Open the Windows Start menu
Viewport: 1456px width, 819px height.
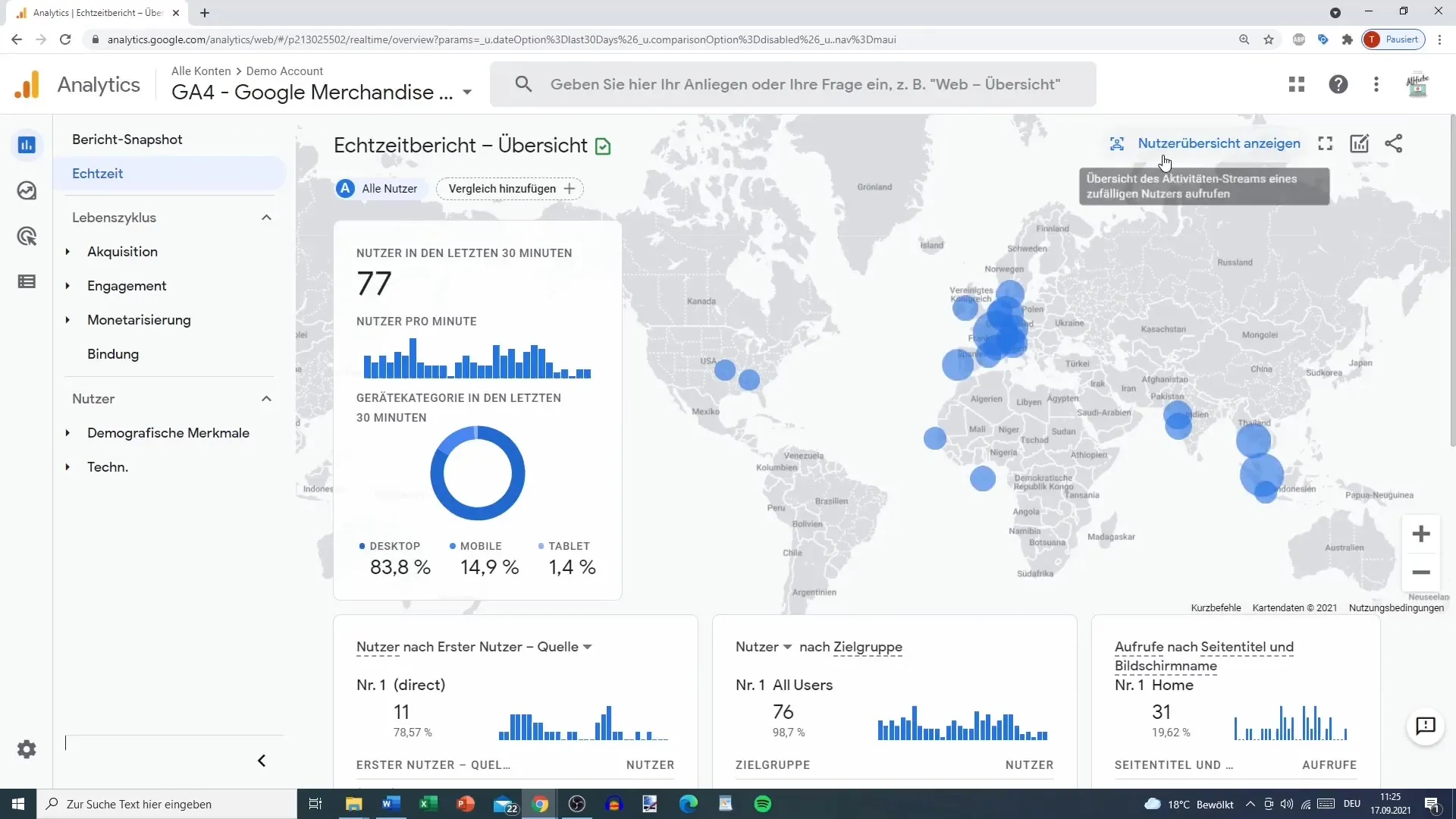click(18, 804)
